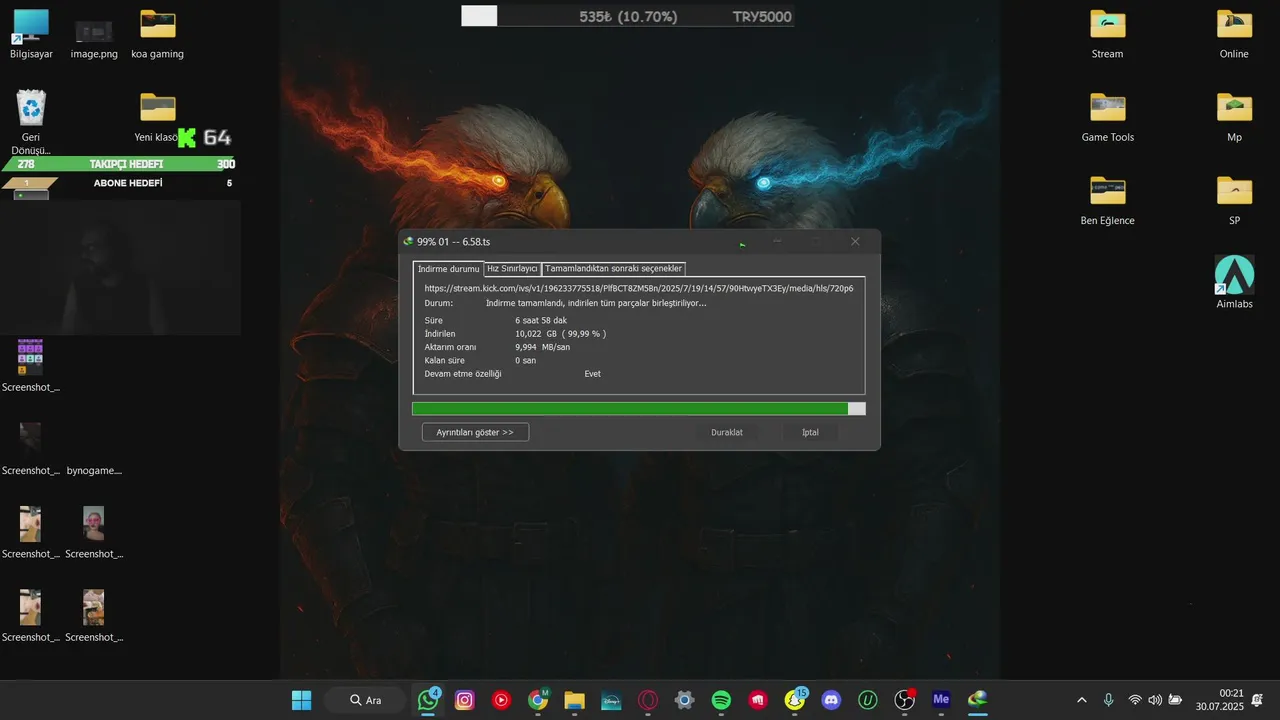Screen dimensions: 1280x720
Task: Open Tamamlandıktan sonraki seçenekler tab
Action: point(613,269)
